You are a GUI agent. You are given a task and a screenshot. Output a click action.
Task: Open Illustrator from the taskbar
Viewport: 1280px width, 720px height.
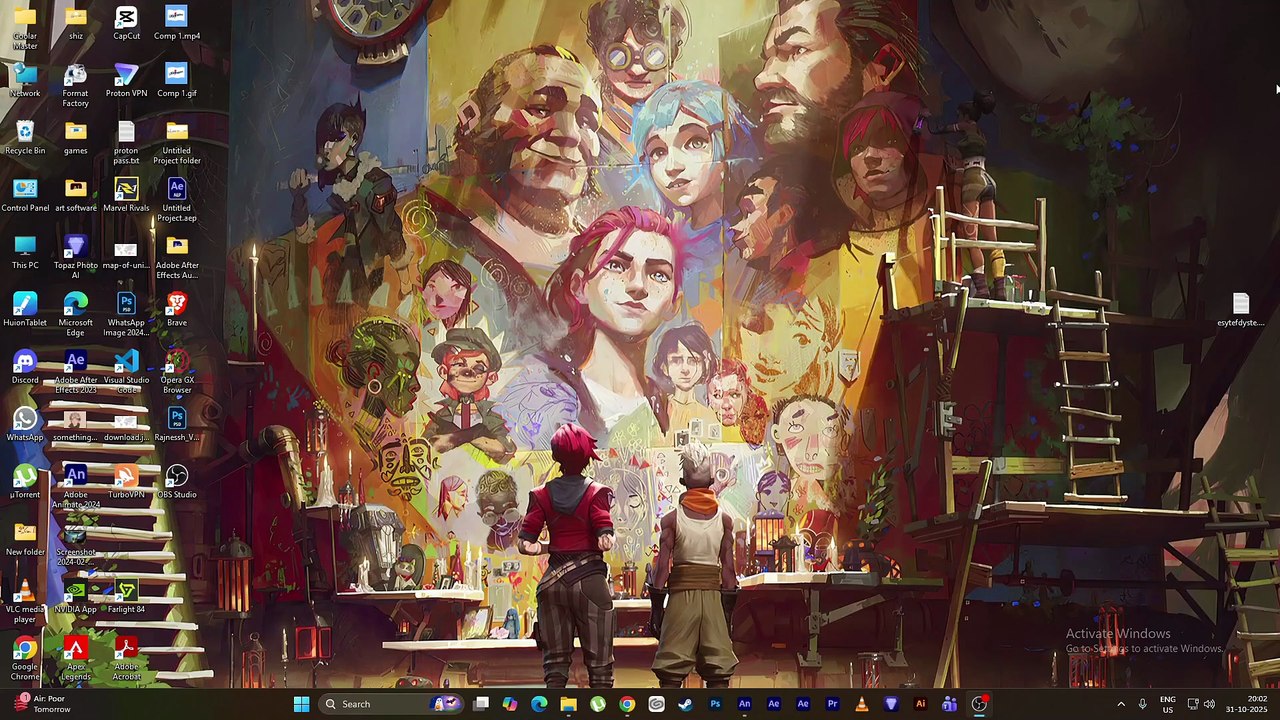920,704
